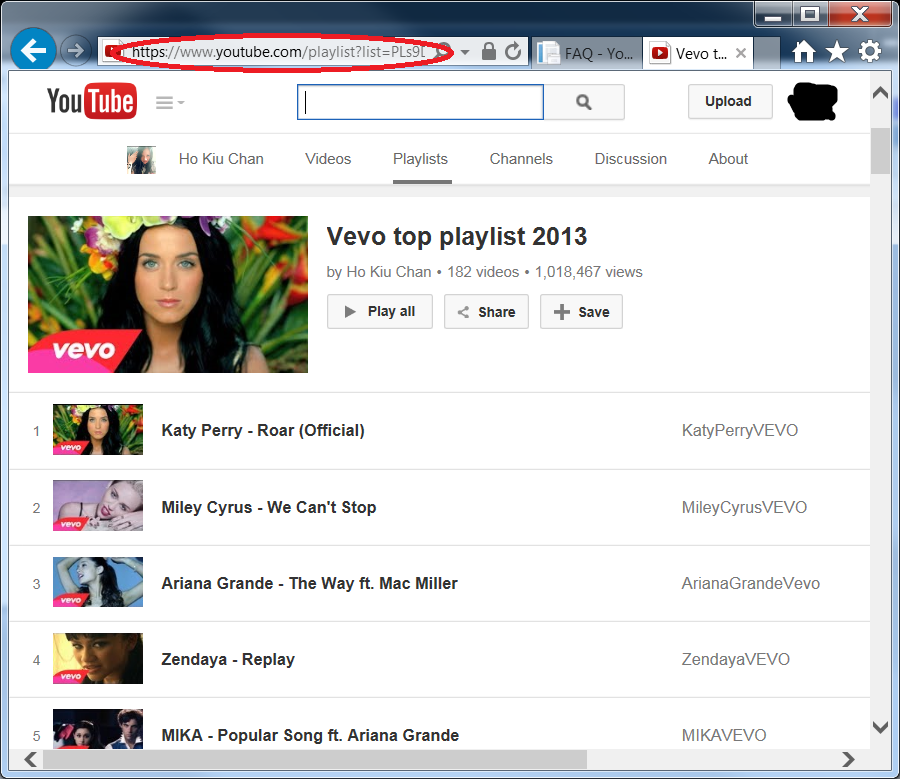Image resolution: width=900 pixels, height=779 pixels.
Task: Click the magnifying glass search button
Action: click(x=584, y=102)
